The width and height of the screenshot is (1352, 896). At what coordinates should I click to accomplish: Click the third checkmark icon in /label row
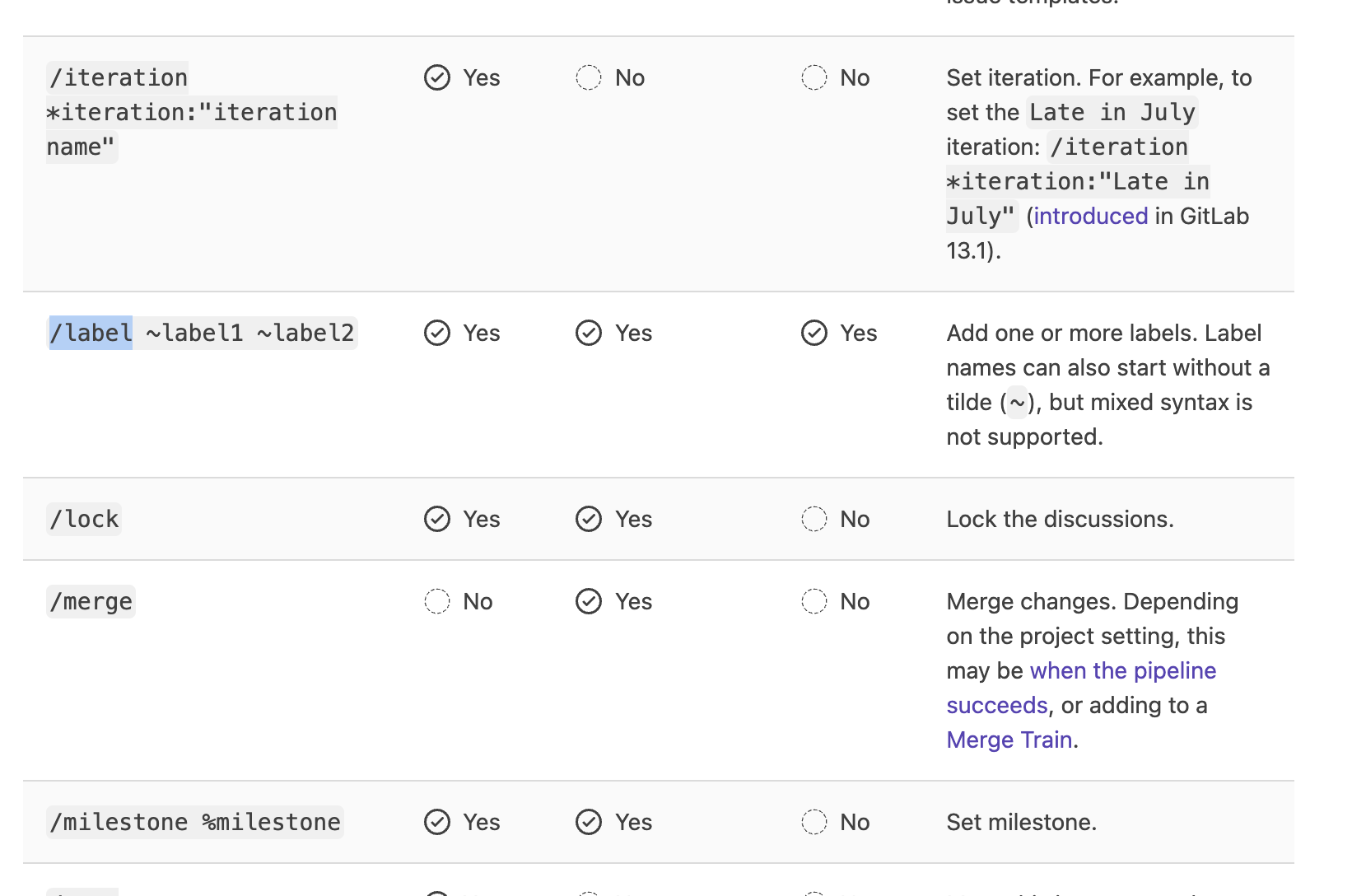(814, 334)
